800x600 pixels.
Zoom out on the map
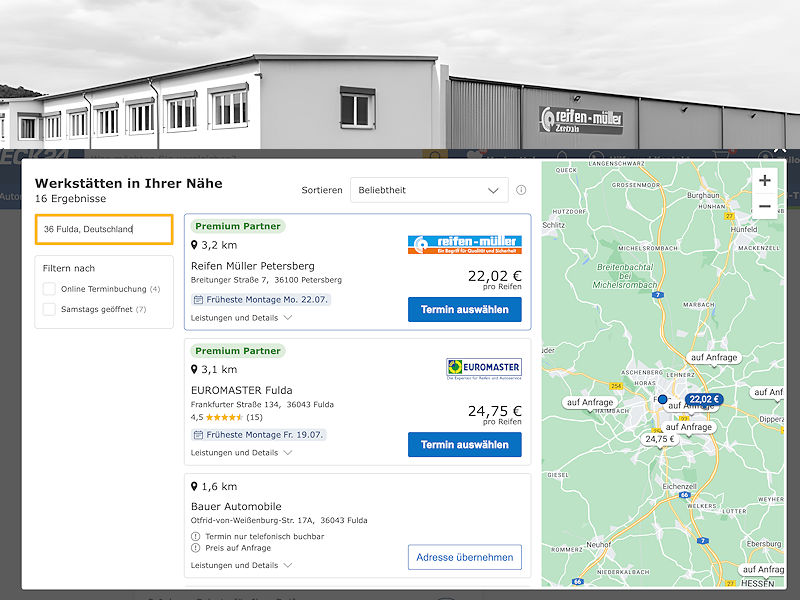tap(764, 206)
